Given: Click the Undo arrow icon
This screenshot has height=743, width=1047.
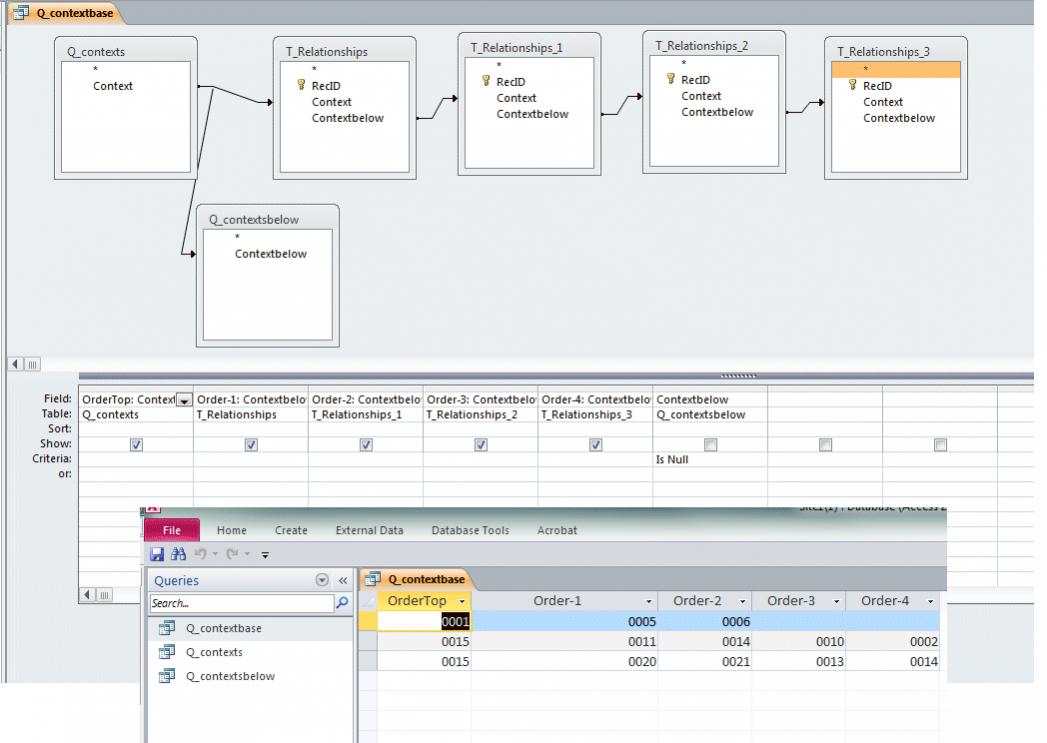Looking at the screenshot, I should (x=200, y=554).
